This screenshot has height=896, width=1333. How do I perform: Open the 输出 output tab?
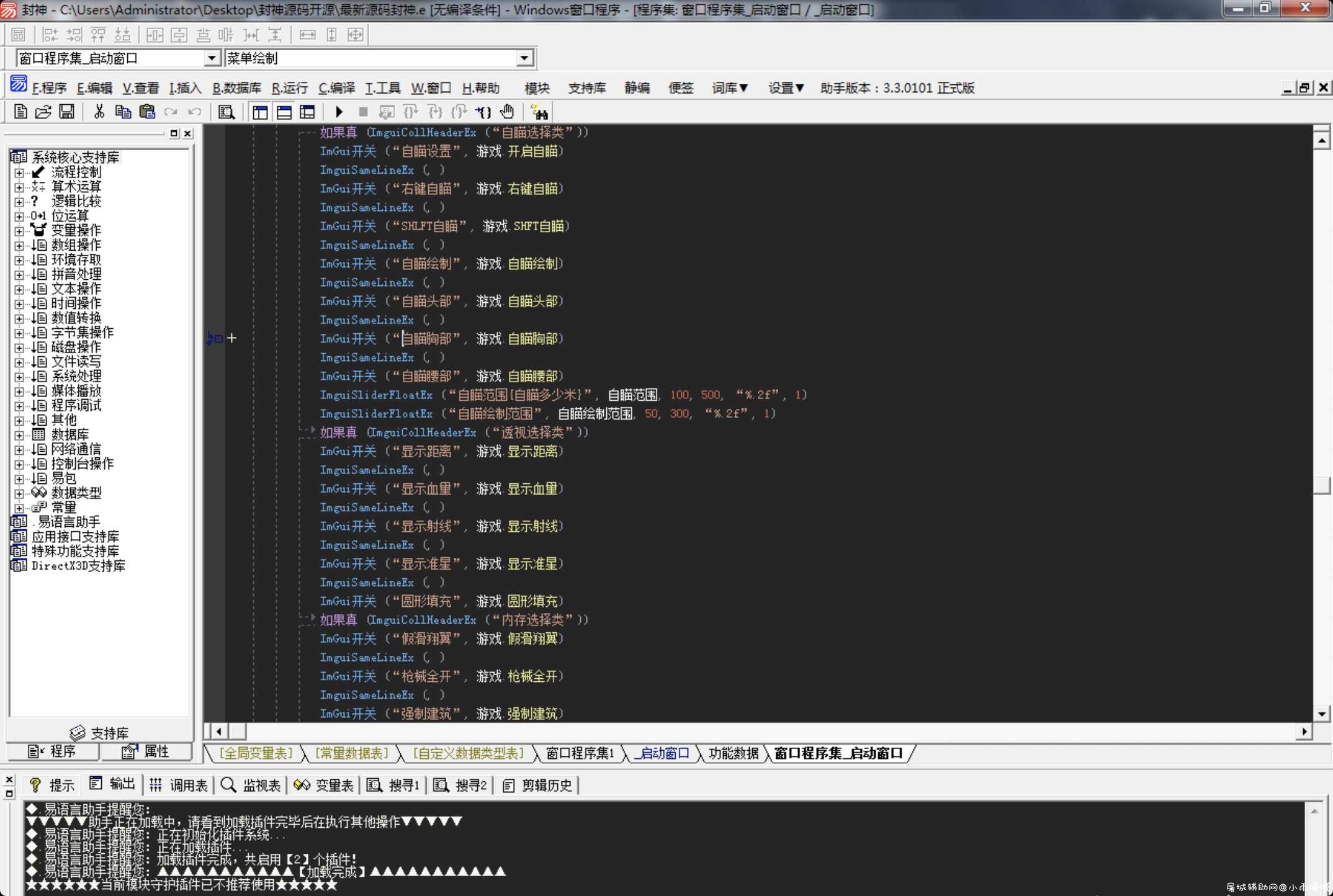click(112, 784)
